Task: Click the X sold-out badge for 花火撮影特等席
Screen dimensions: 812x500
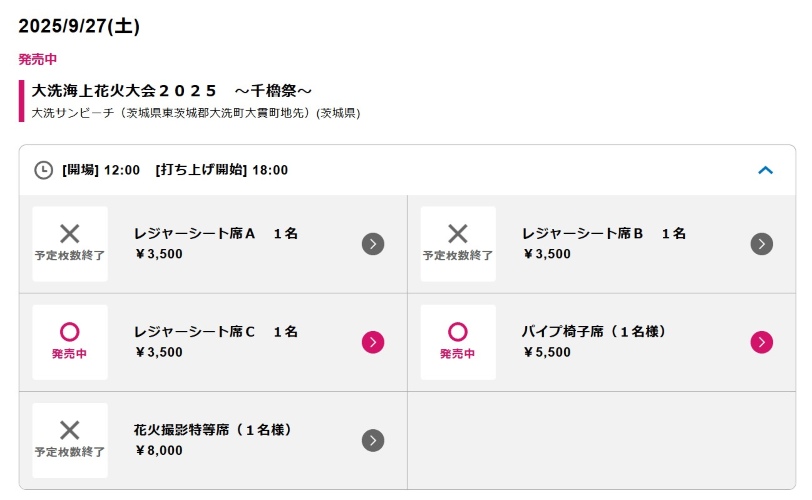Action: [70, 440]
